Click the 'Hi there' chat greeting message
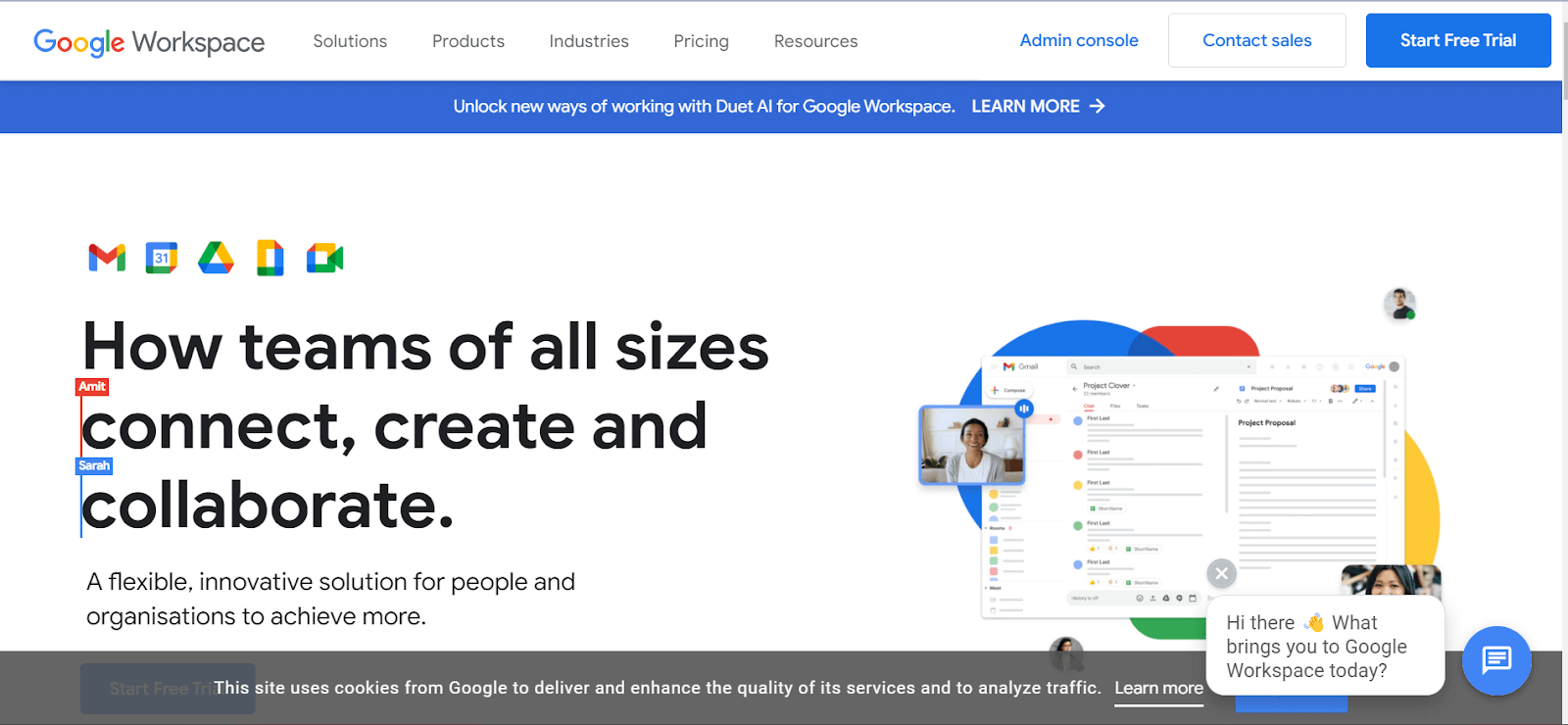Image resolution: width=1568 pixels, height=725 pixels. (1325, 647)
